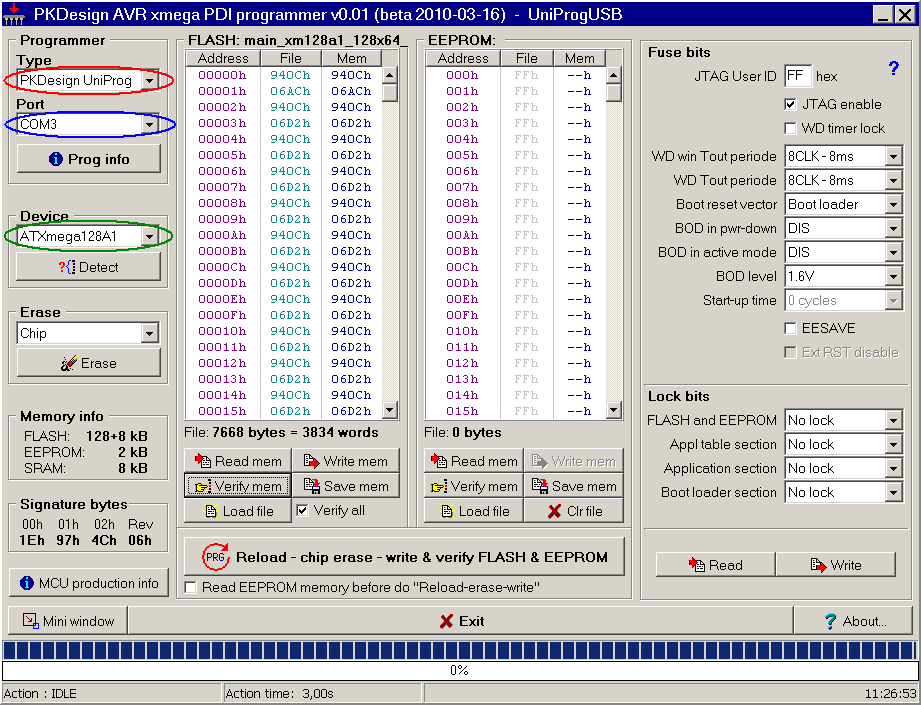Screen dimensions: 921x705
Task: Save EEPROM memory to file
Action: tap(574, 486)
